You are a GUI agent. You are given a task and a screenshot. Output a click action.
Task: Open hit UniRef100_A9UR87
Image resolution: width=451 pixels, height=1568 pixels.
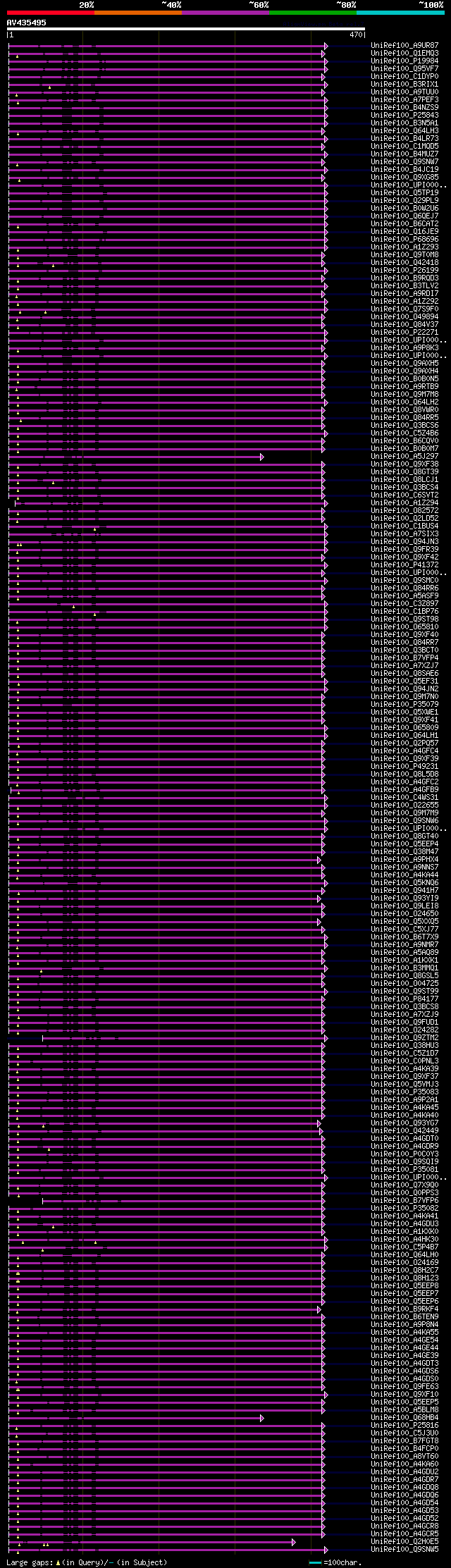tap(404, 46)
